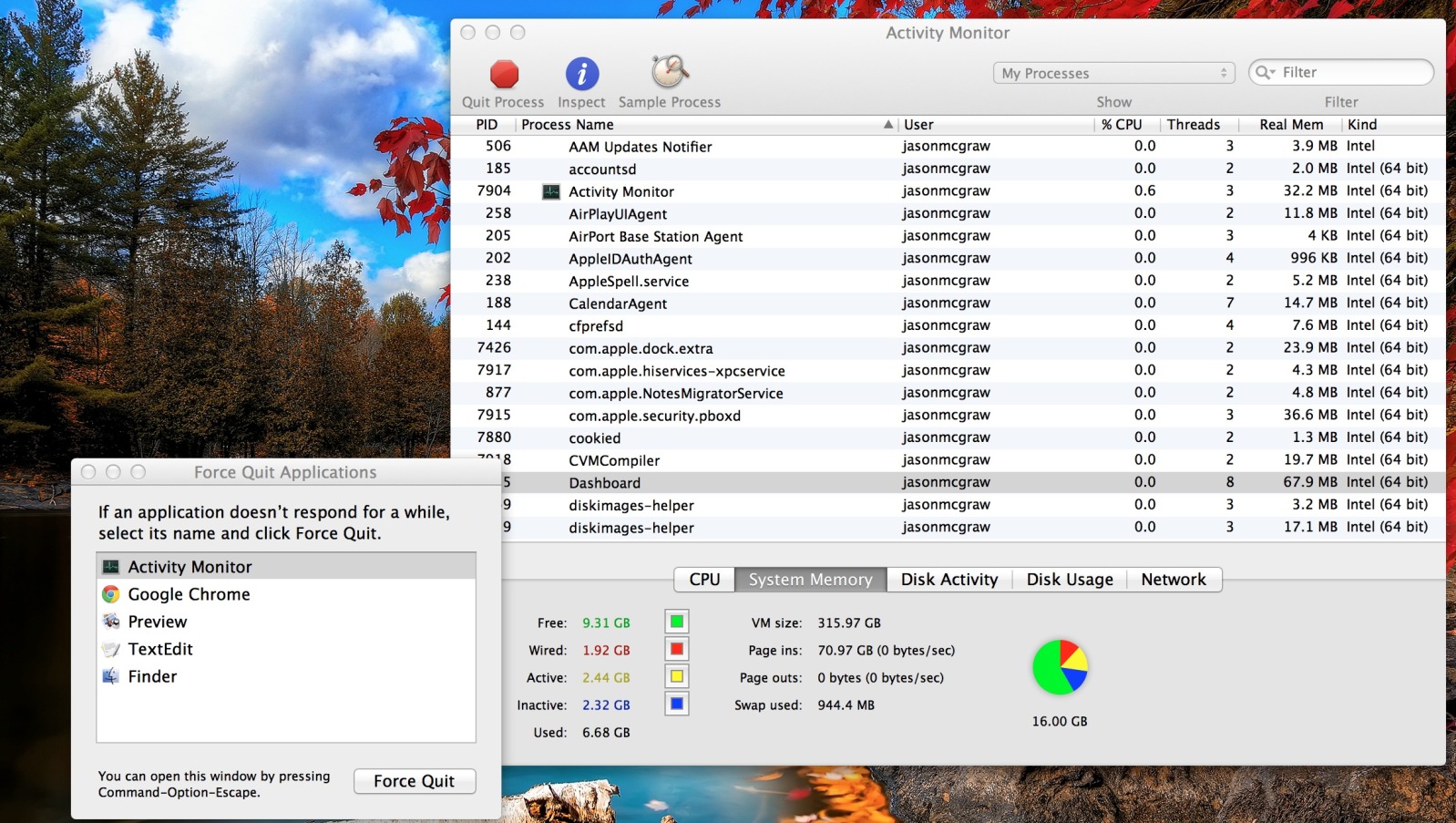Select the com.apple.hiservices-xpcservice process

(948, 371)
